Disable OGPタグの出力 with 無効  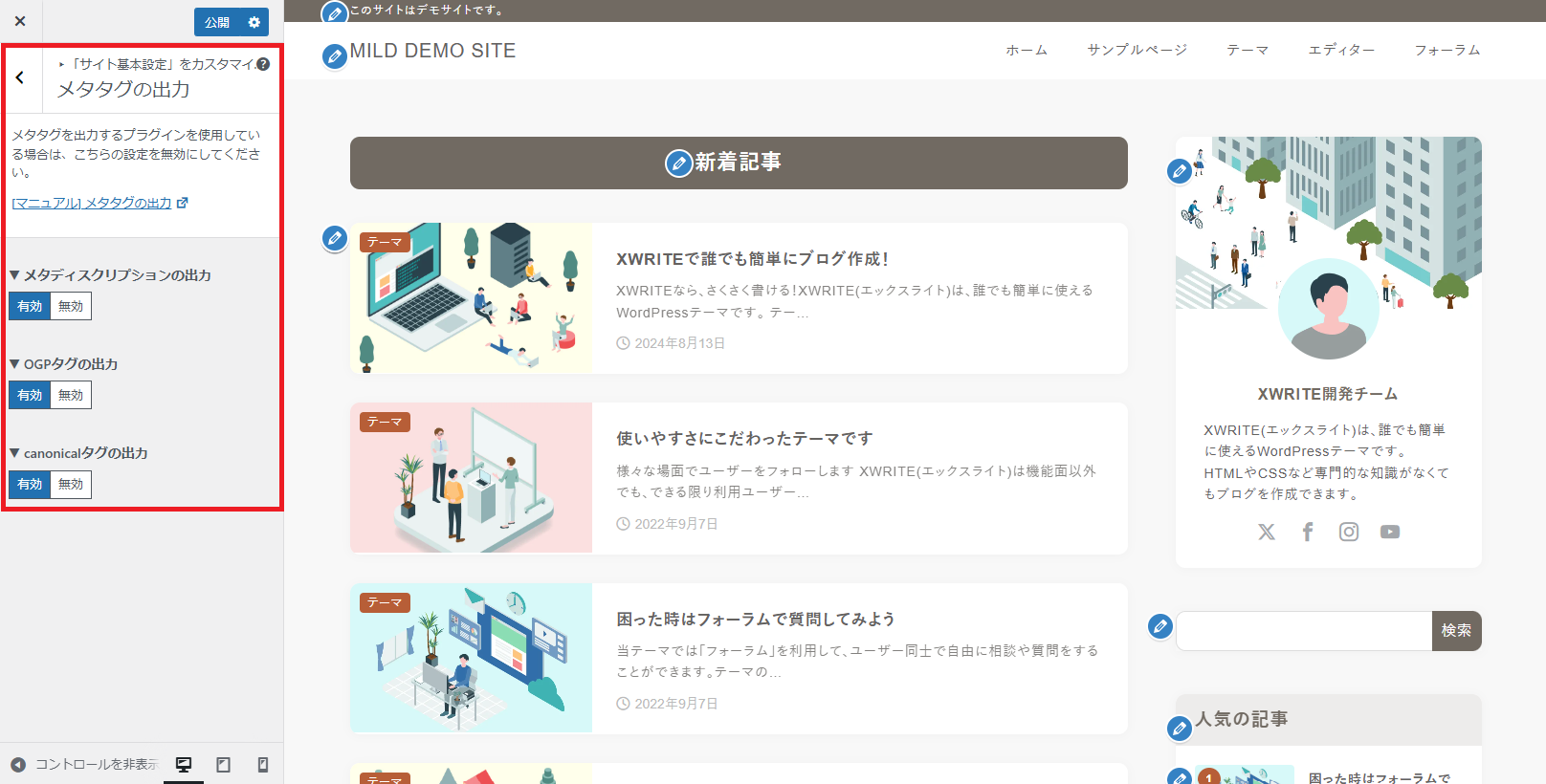(x=71, y=395)
